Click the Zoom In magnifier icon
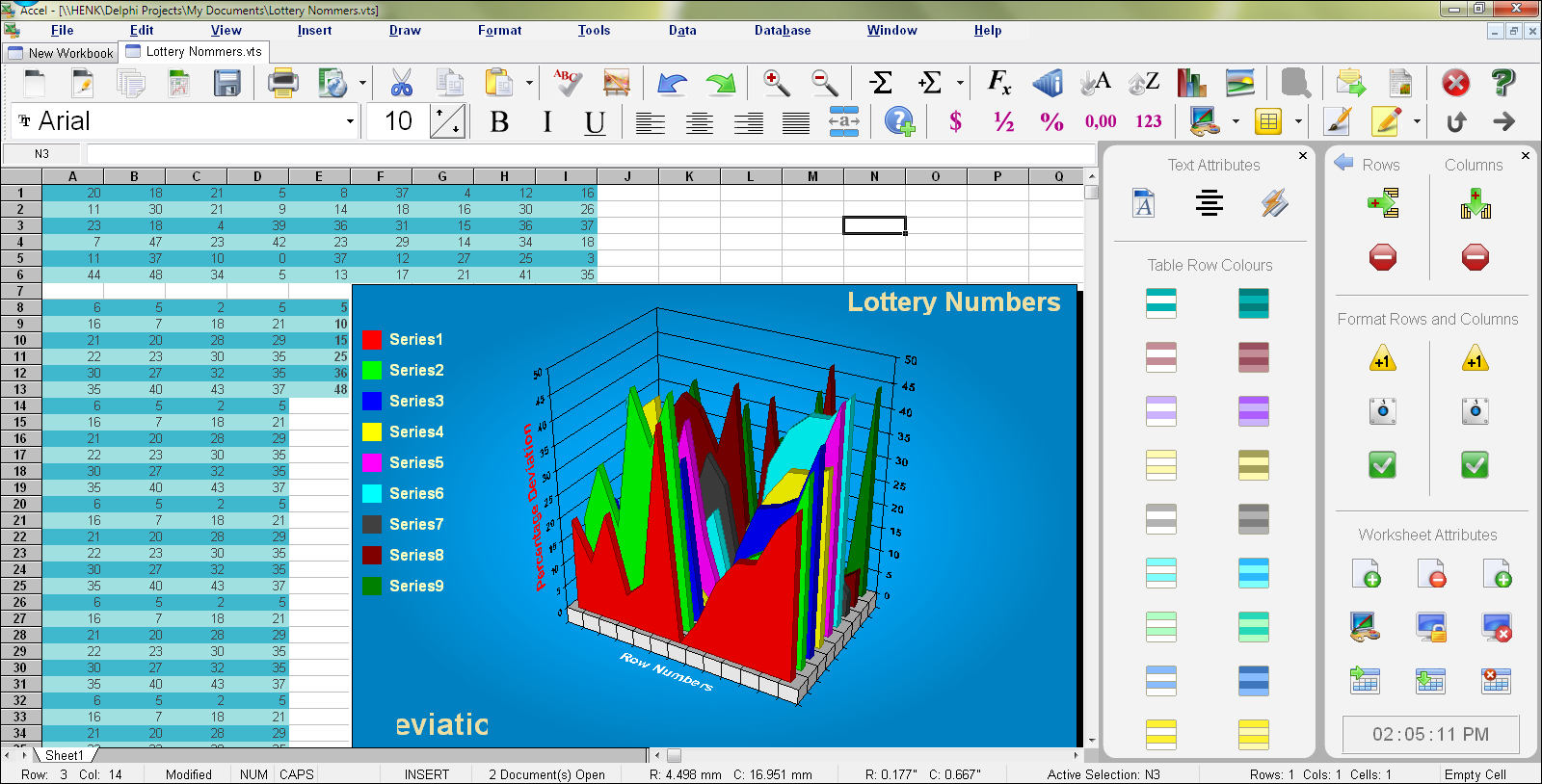Screen dimensions: 1542x784 [776, 83]
